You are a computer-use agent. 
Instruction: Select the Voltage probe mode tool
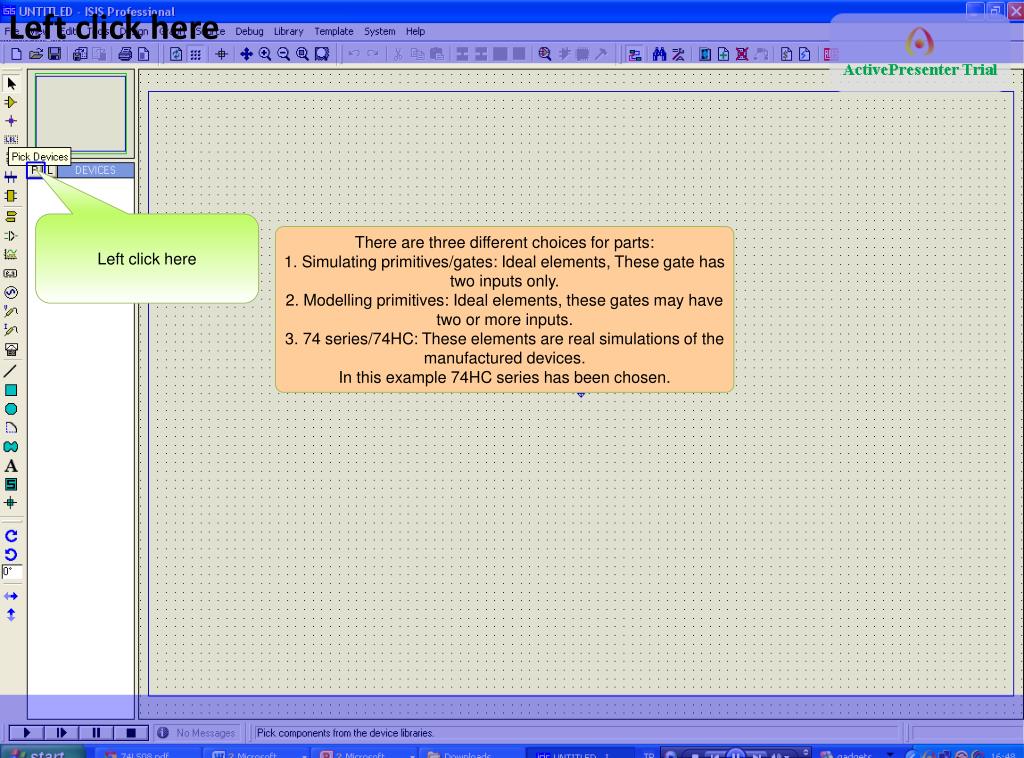pyautogui.click(x=11, y=311)
